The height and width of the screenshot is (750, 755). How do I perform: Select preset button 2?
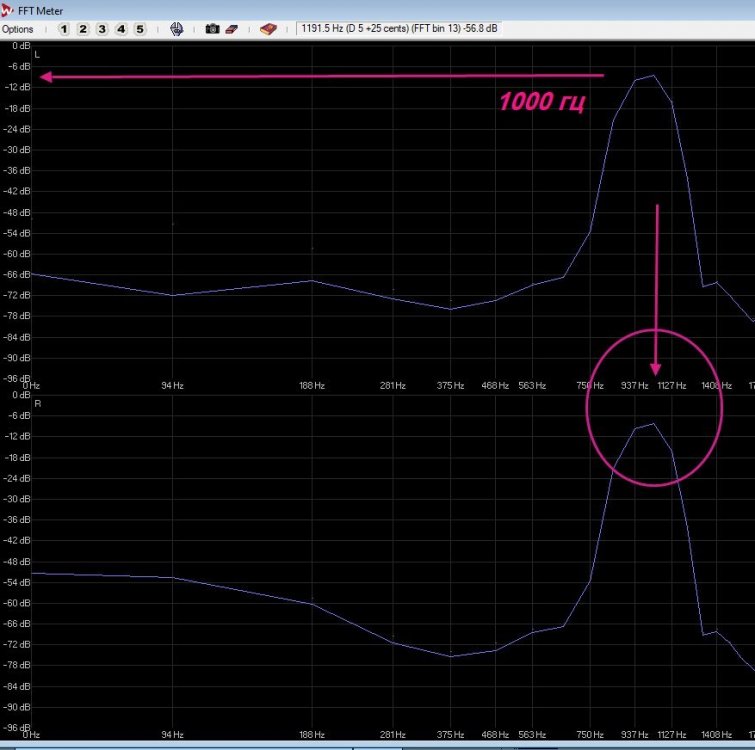(x=83, y=29)
